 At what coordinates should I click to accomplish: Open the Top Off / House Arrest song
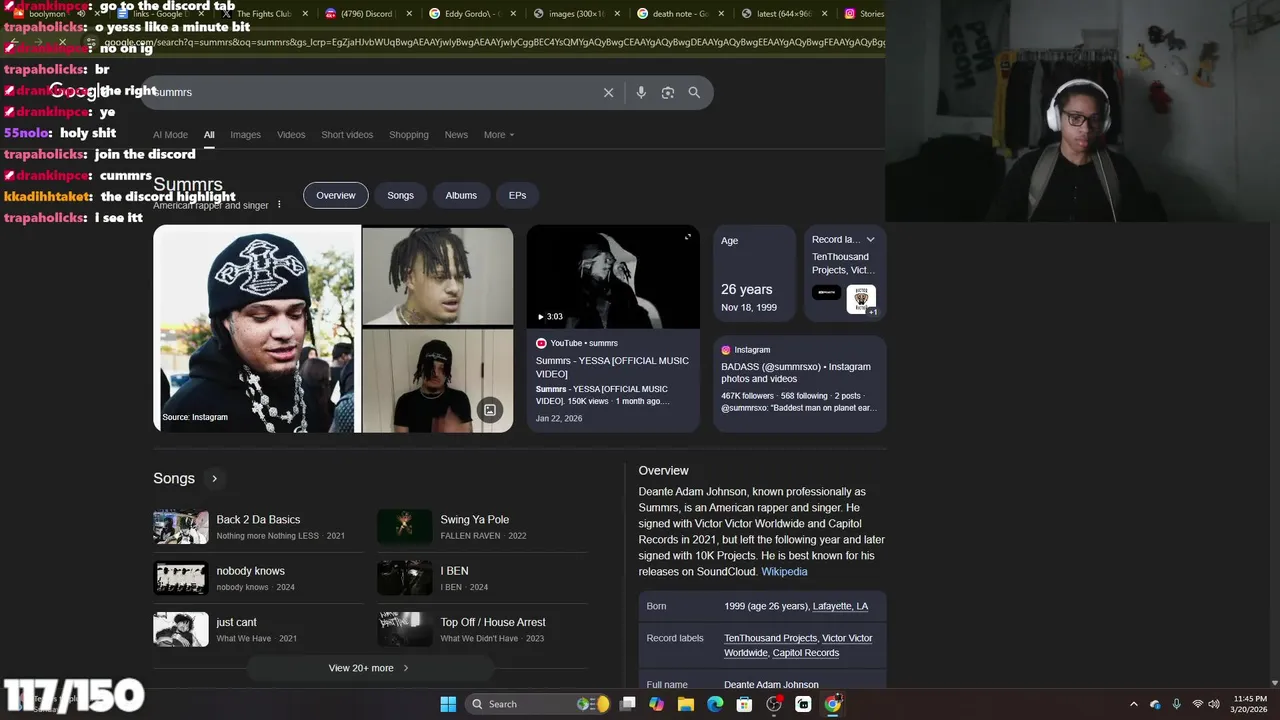(480, 629)
